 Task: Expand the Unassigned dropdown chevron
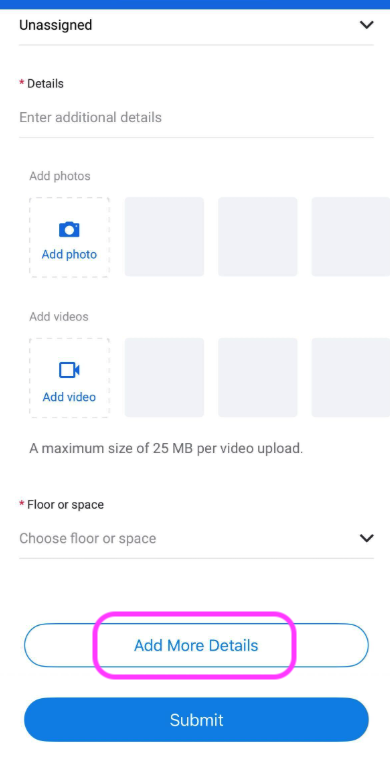point(366,25)
